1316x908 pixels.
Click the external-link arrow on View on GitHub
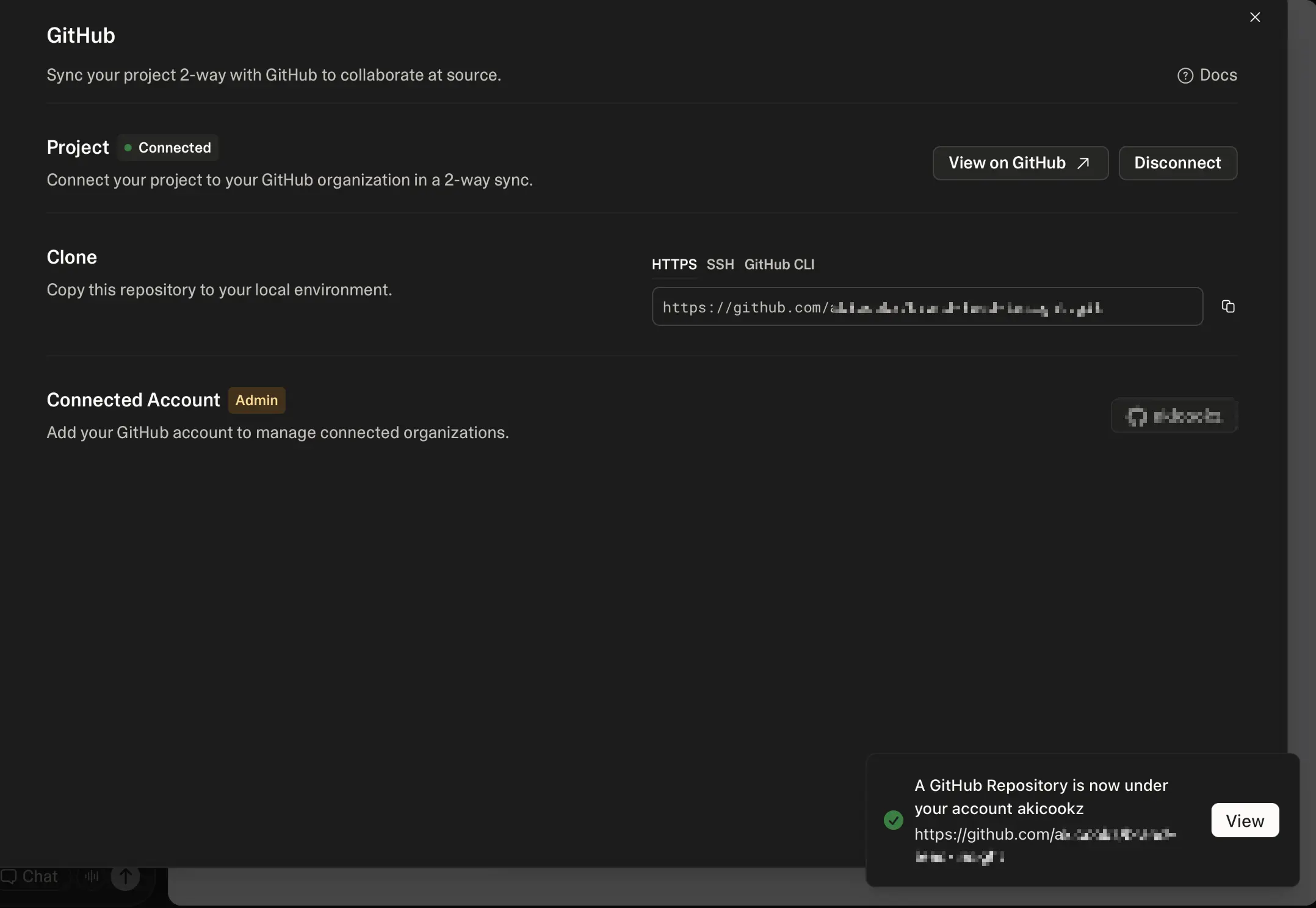tap(1083, 162)
